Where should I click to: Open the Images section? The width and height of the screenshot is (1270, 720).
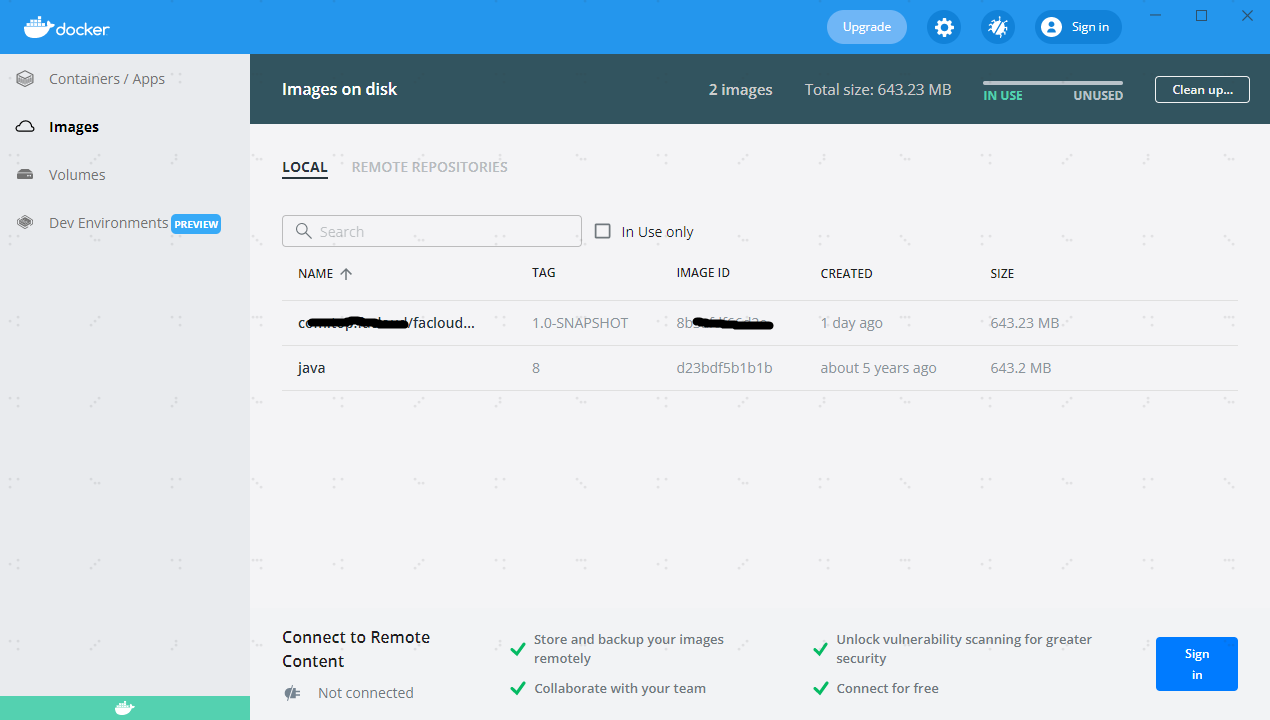(125, 127)
